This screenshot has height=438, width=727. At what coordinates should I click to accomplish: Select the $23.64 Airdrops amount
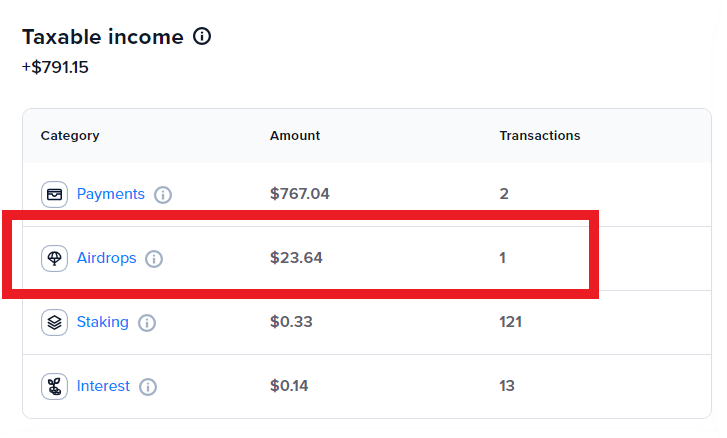coord(296,258)
